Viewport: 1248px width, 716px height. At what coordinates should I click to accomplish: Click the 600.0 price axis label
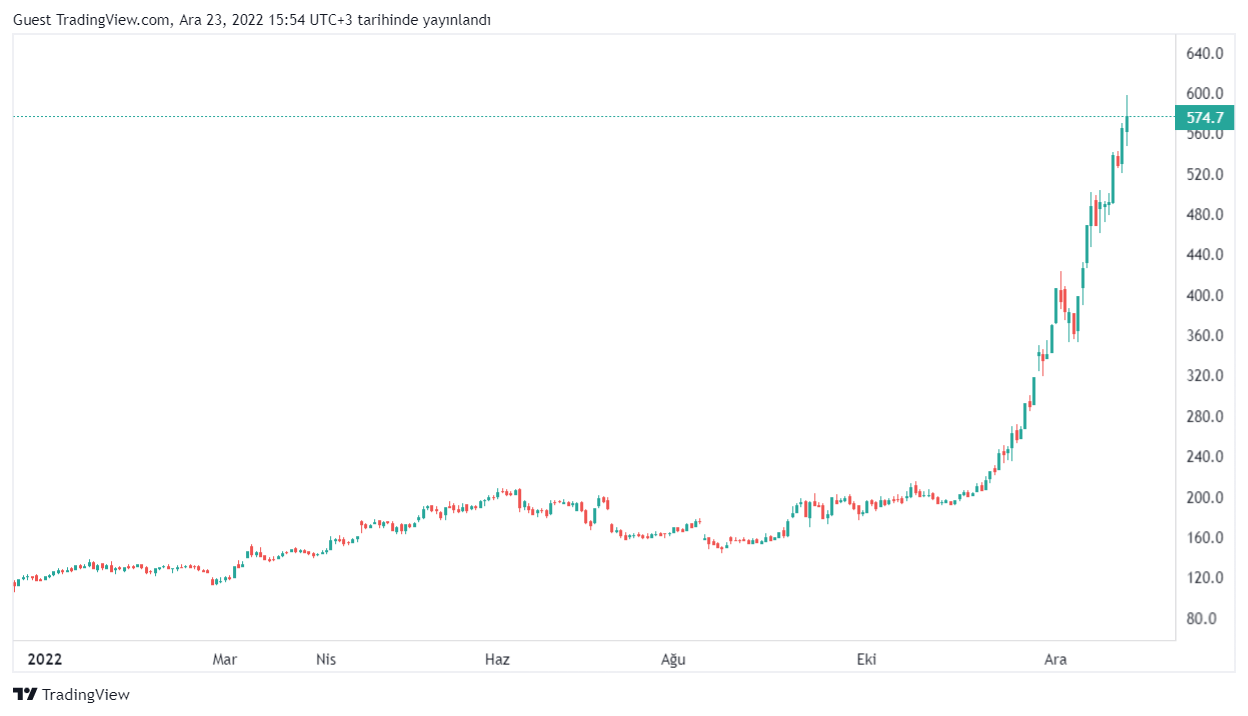point(1204,93)
